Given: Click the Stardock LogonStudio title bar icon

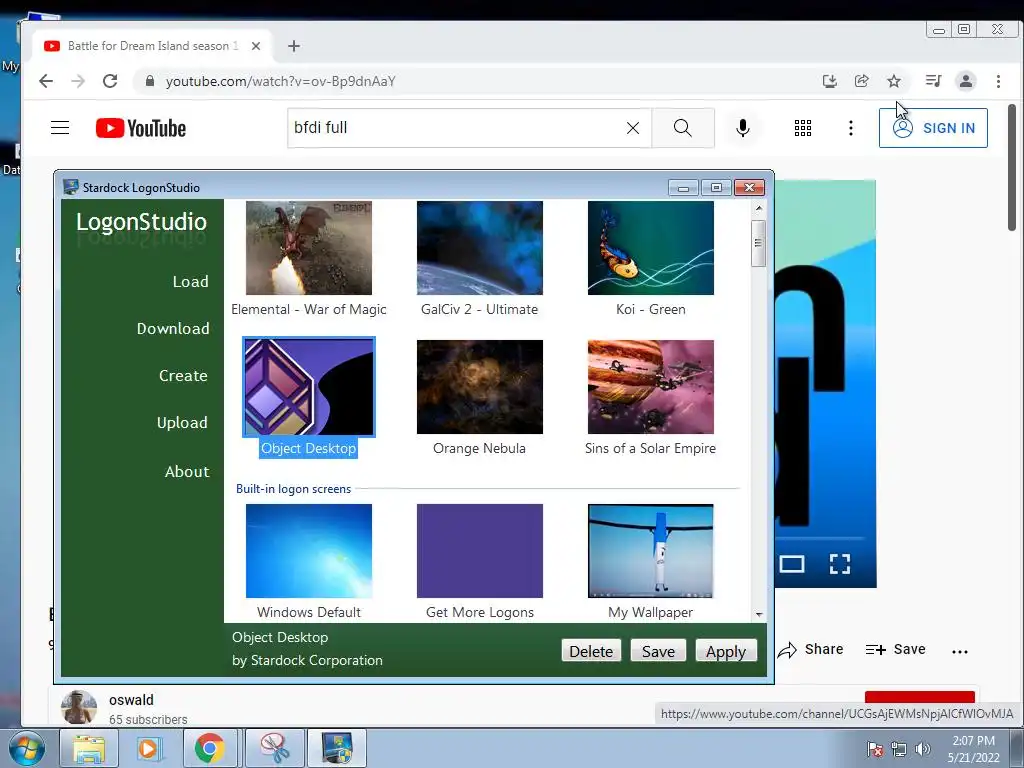Looking at the screenshot, I should click(71, 187).
